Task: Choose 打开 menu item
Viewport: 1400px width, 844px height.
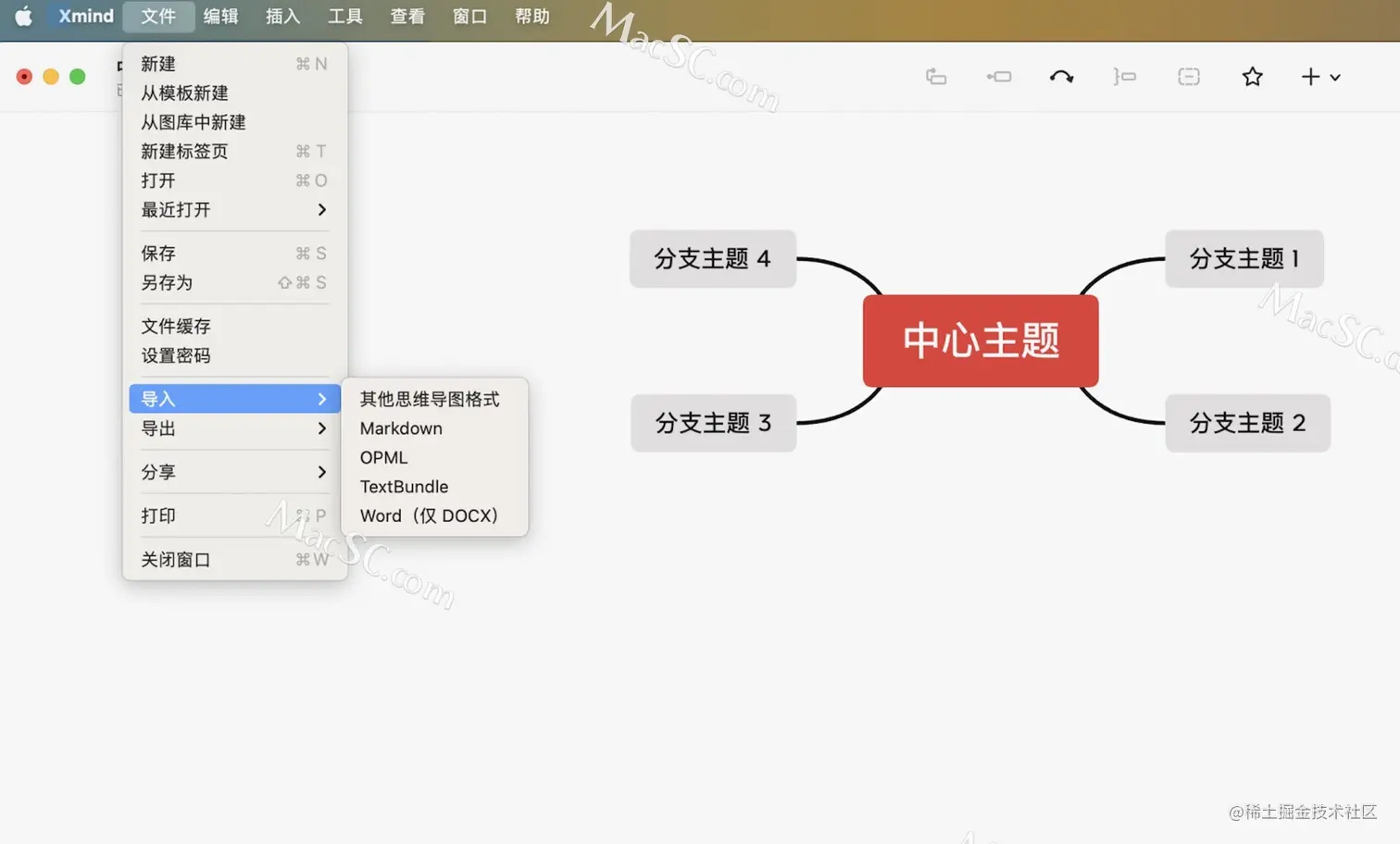Action: click(x=234, y=180)
